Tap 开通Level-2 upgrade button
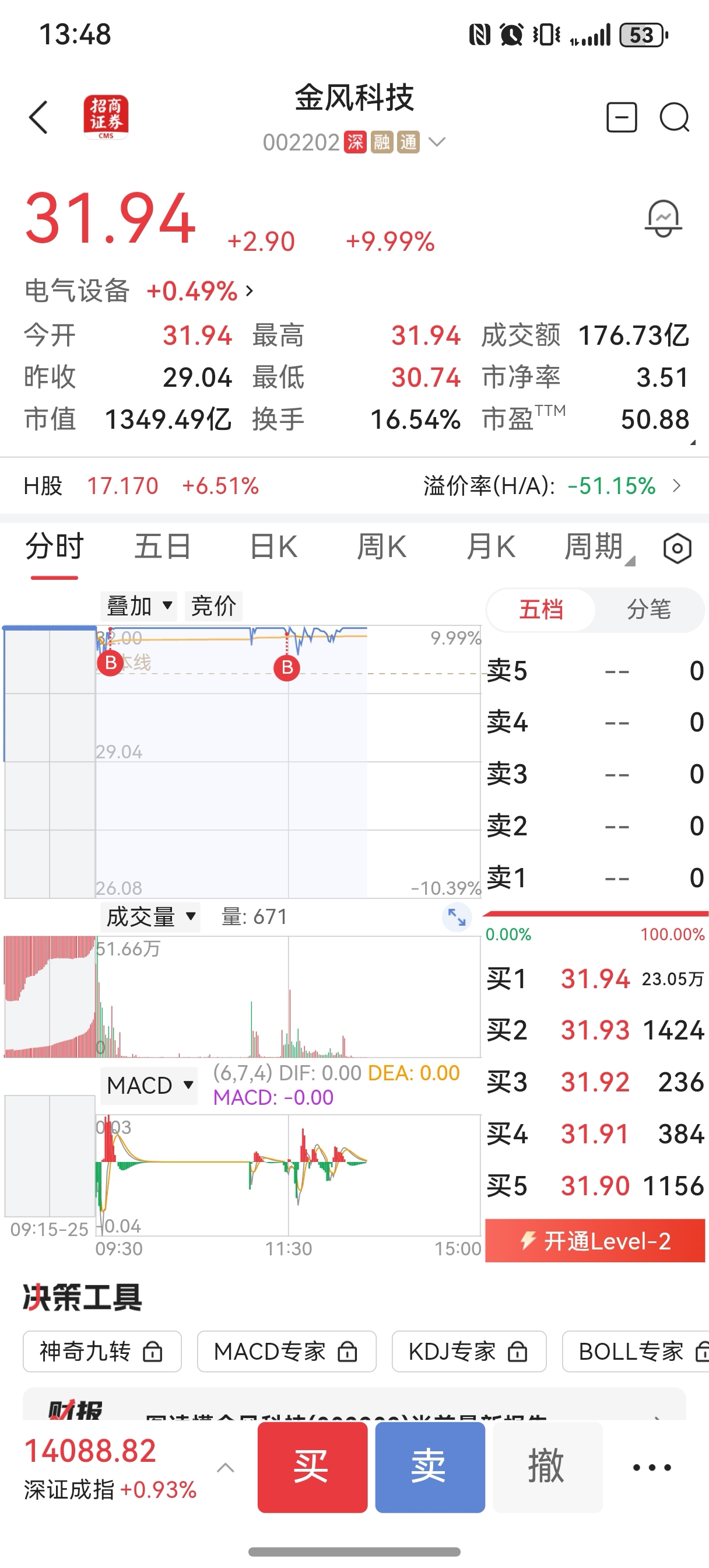The height and width of the screenshot is (1568, 709). point(595,1241)
